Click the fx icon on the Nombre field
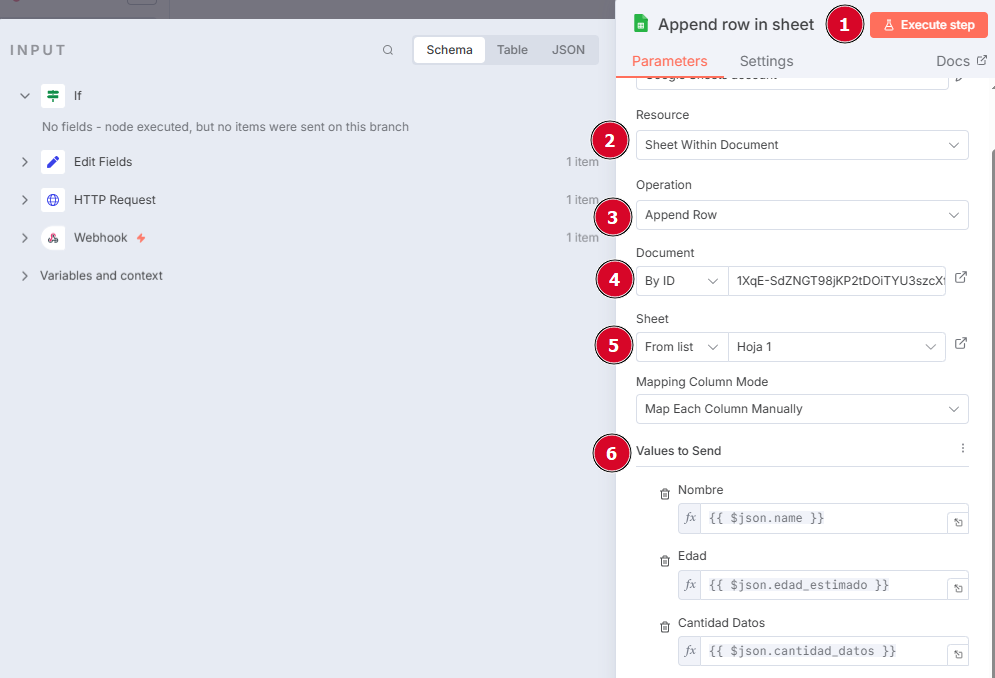 click(x=690, y=518)
